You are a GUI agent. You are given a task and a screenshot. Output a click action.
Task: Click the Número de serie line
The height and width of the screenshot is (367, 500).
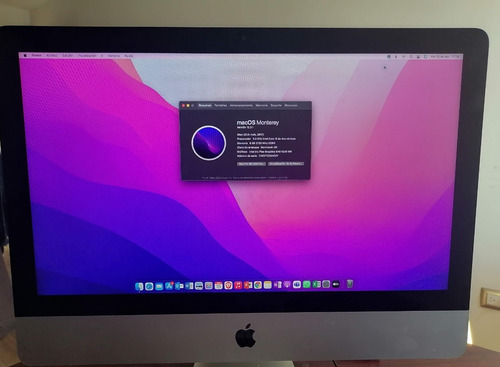257,156
